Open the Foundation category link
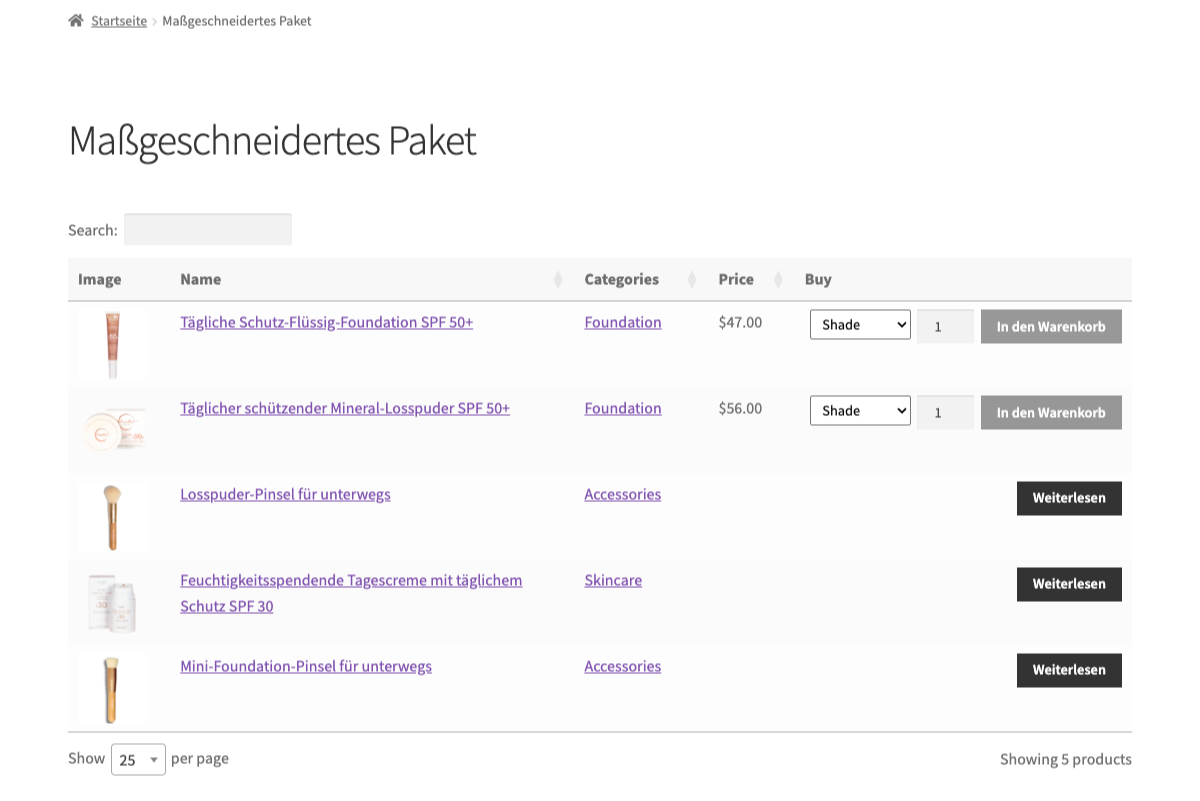Screen dimensions: 1200x801 pos(622,322)
